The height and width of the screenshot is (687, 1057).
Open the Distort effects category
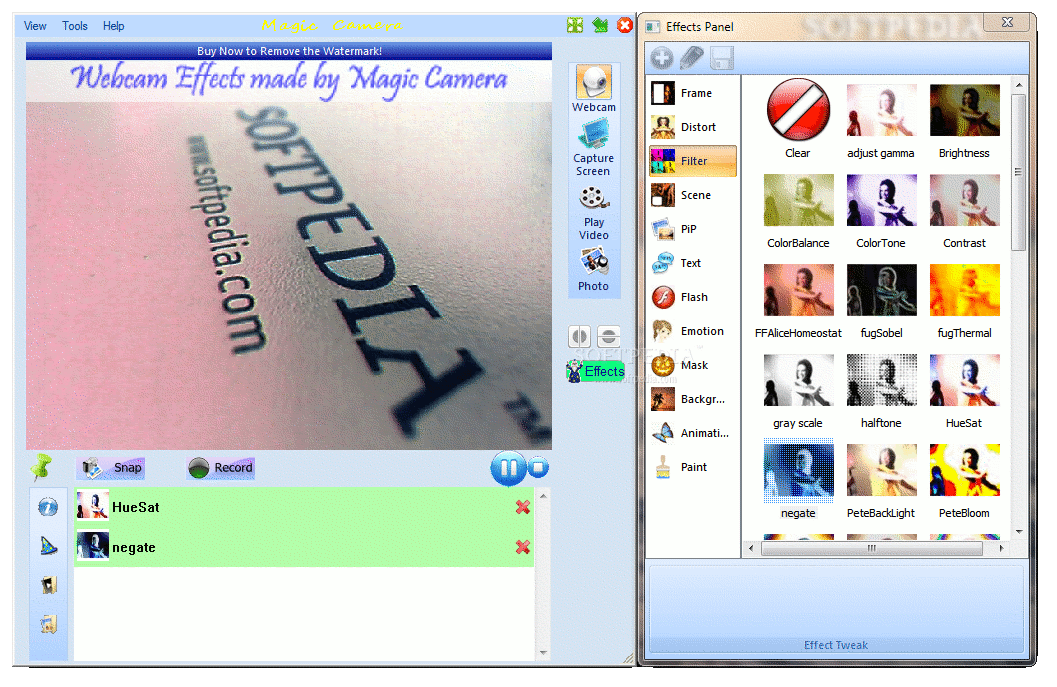click(692, 127)
